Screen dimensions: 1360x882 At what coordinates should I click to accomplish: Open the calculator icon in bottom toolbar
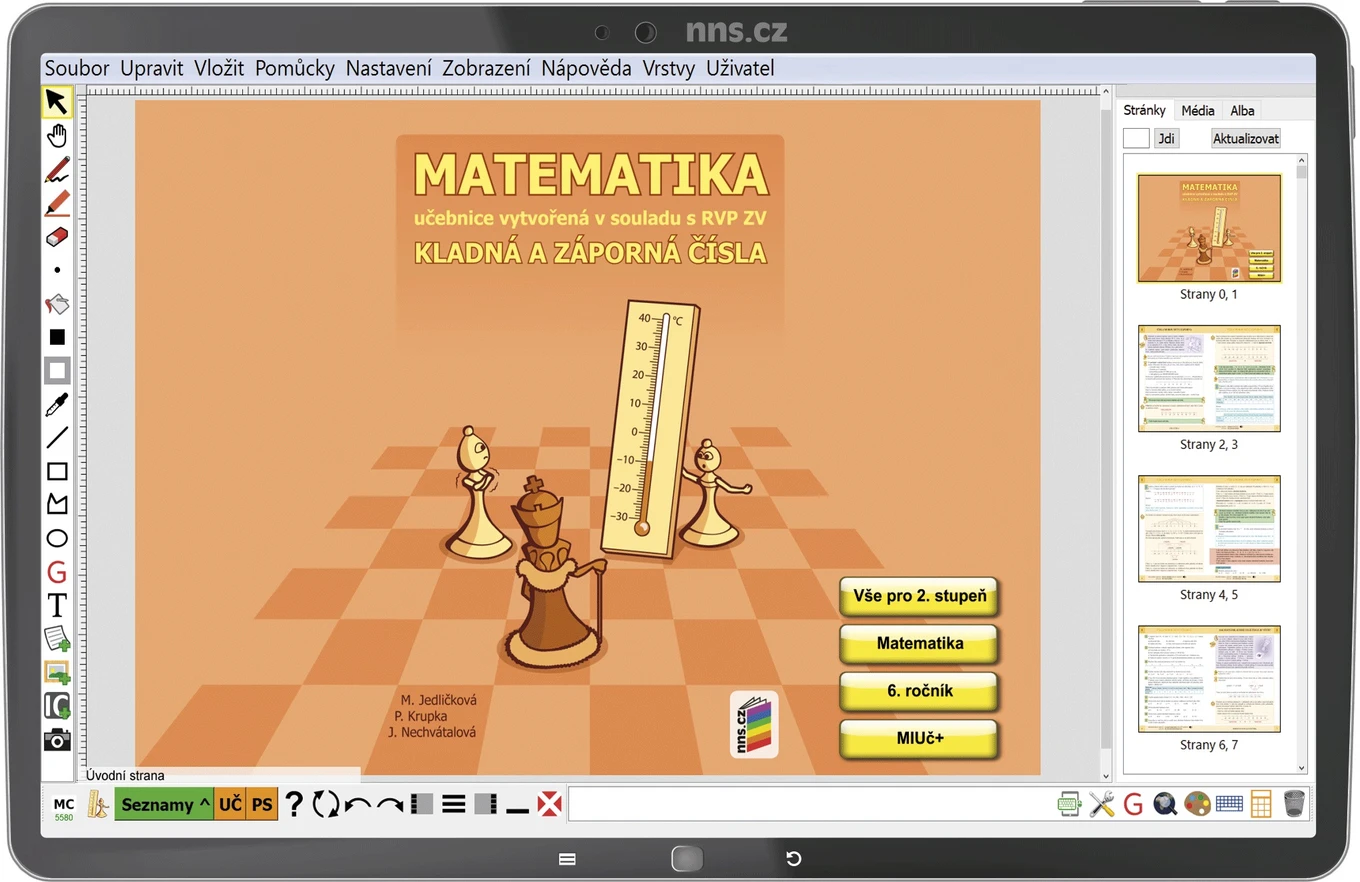pos(1261,804)
